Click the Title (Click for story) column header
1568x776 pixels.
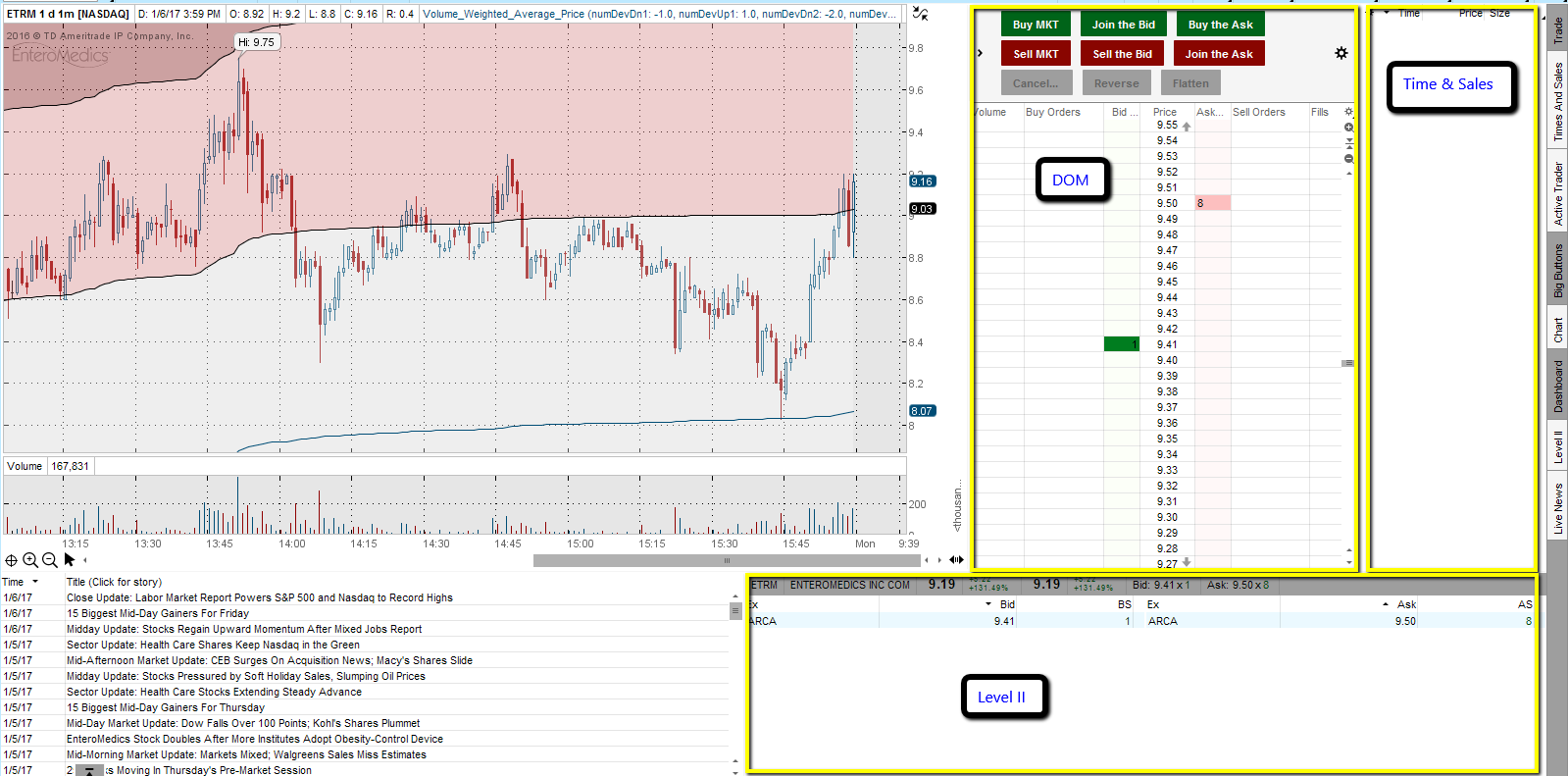tap(114, 582)
